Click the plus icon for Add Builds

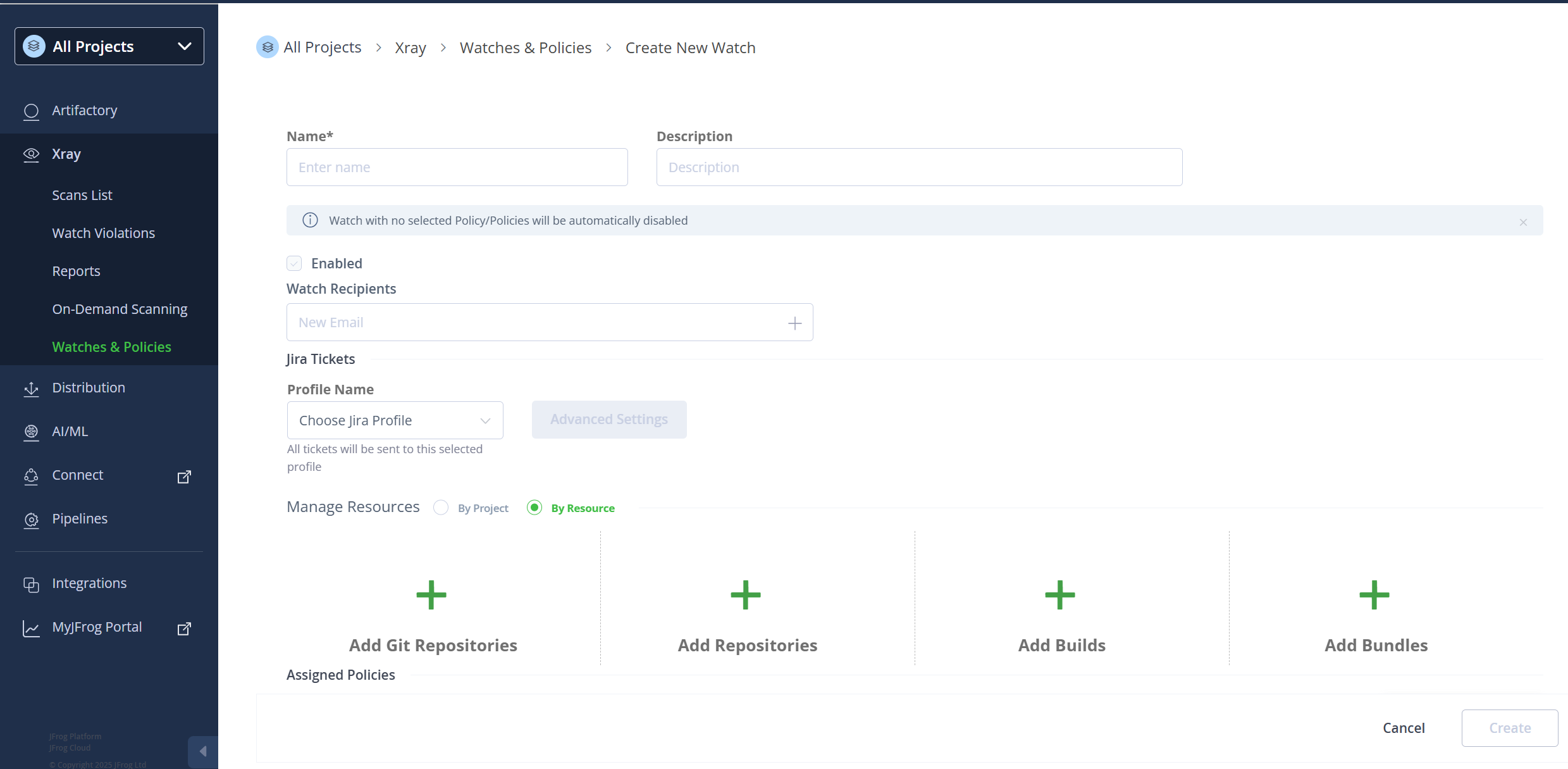[1060, 595]
